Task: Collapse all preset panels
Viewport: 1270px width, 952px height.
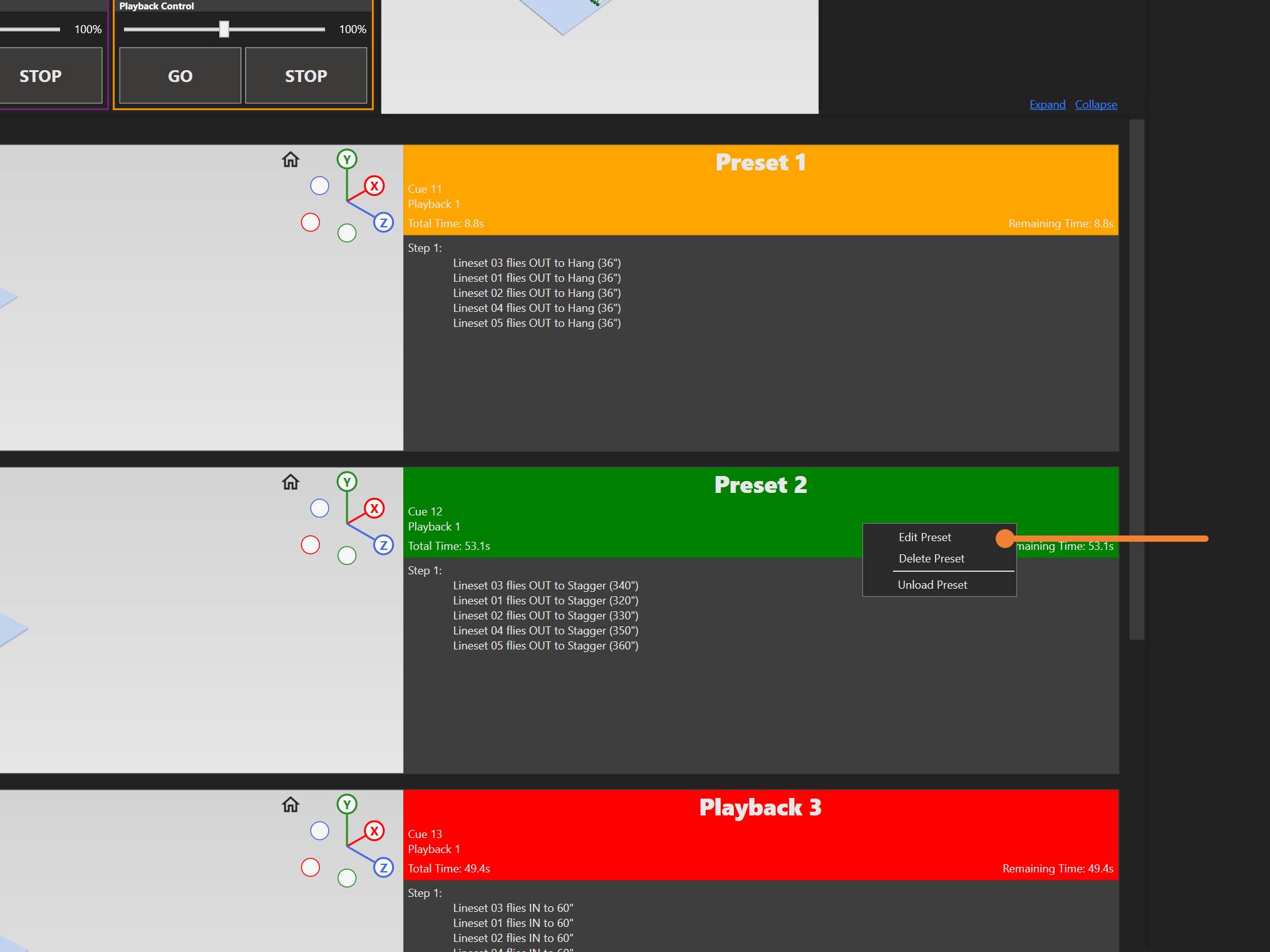Action: [1096, 104]
